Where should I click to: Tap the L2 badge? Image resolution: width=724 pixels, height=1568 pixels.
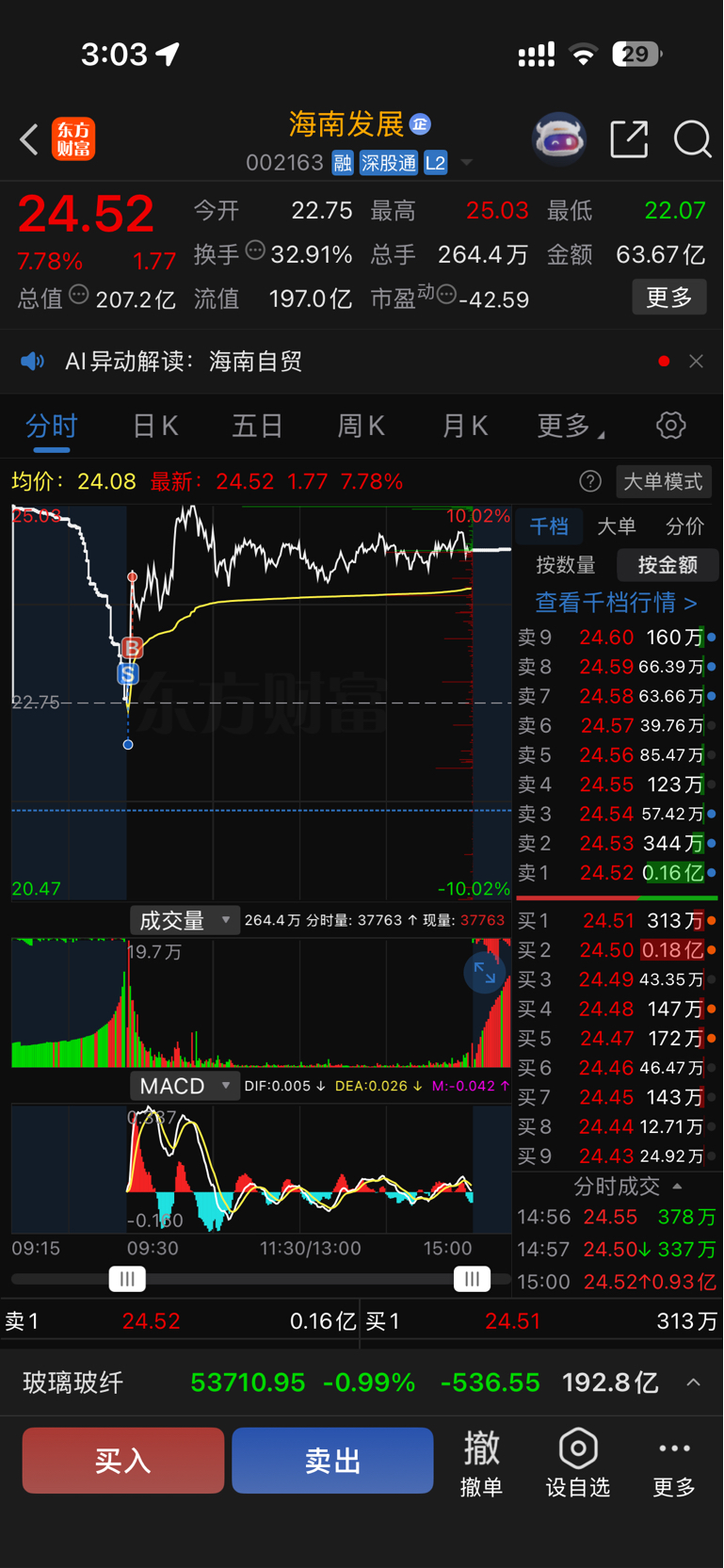[x=435, y=163]
